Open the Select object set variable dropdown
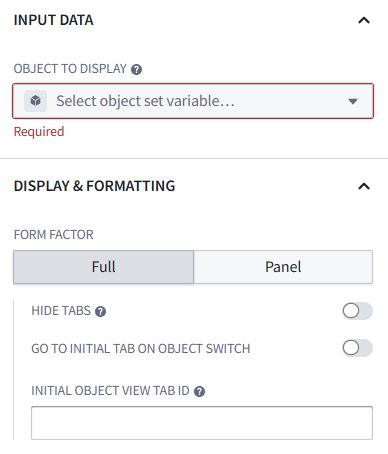The width and height of the screenshot is (388, 454). [193, 101]
